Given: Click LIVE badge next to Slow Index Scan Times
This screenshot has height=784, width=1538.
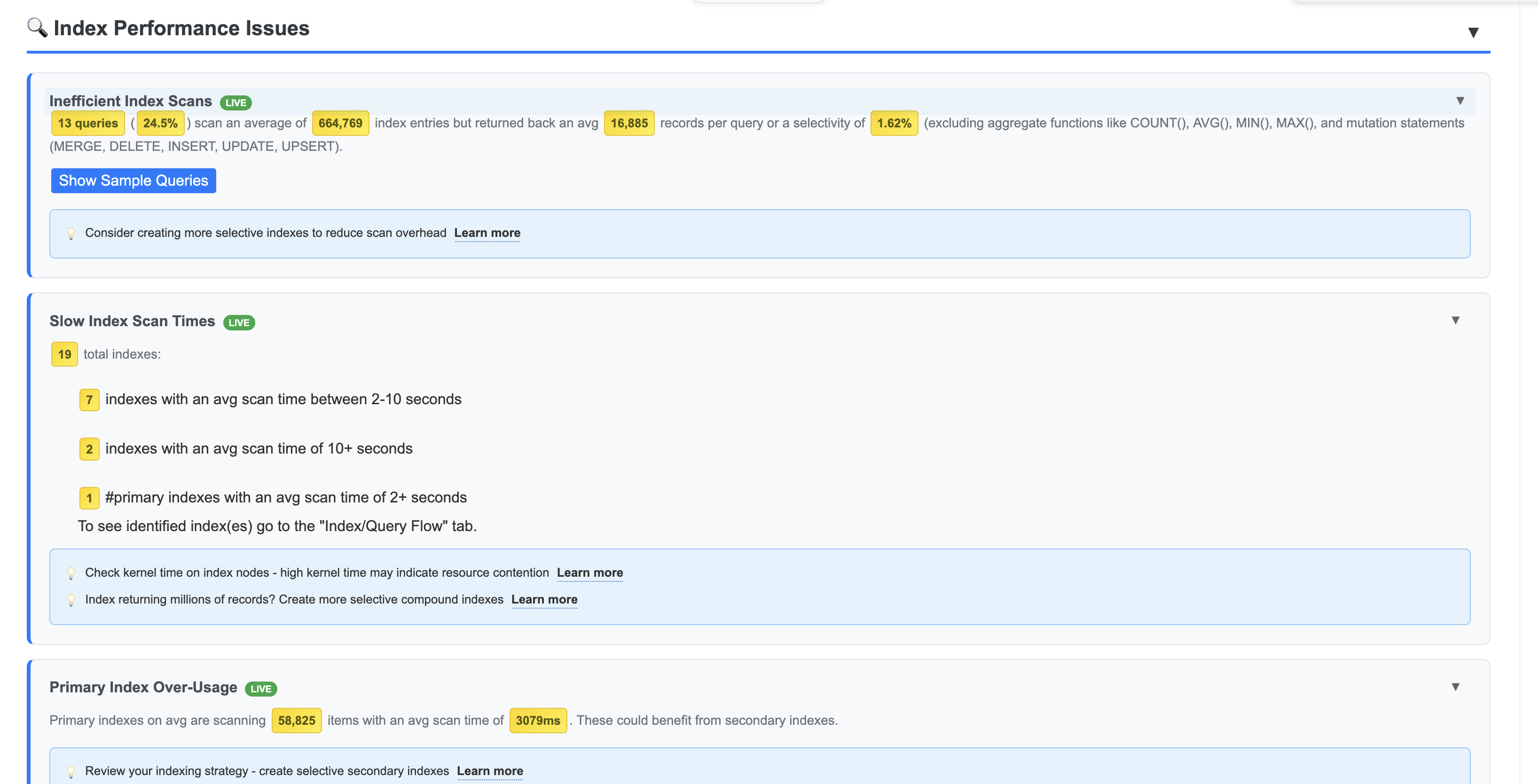Looking at the screenshot, I should (x=239, y=322).
